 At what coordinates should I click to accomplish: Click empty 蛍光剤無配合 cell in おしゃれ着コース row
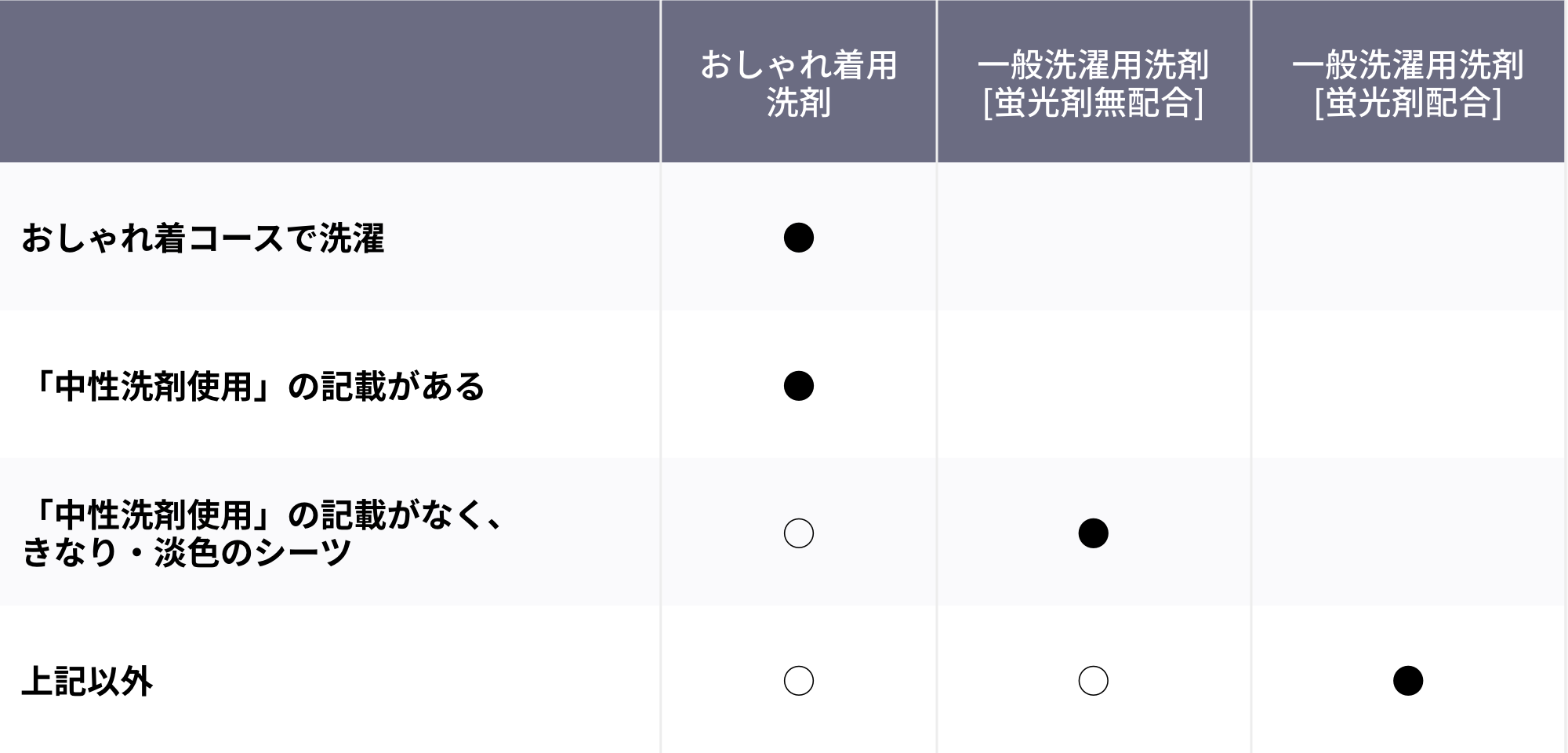1093,237
